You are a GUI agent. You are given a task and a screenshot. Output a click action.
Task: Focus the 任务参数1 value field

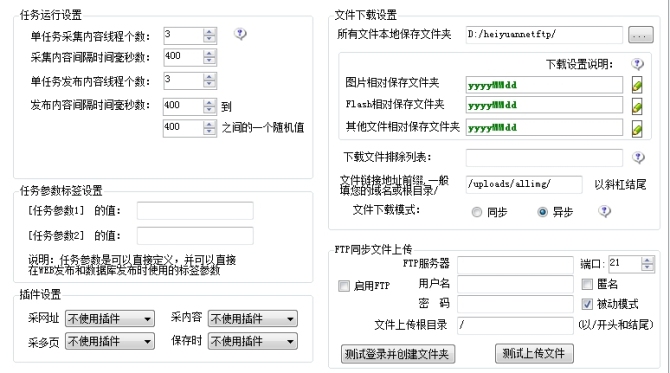point(195,211)
